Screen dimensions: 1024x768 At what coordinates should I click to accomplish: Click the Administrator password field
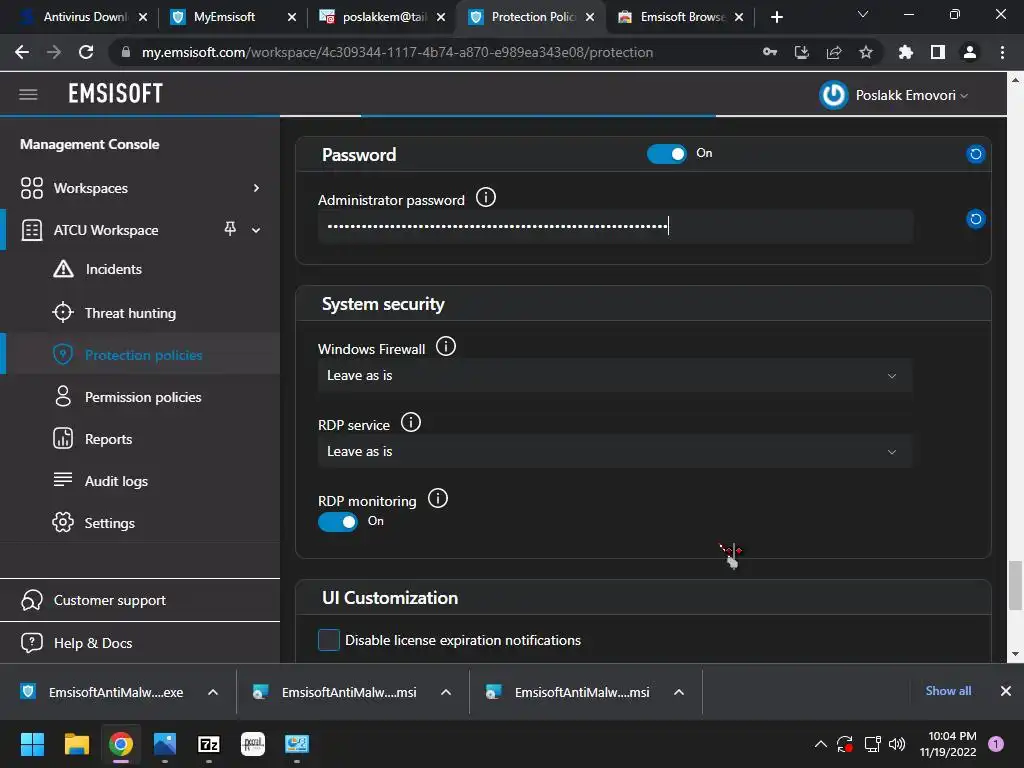tap(615, 227)
